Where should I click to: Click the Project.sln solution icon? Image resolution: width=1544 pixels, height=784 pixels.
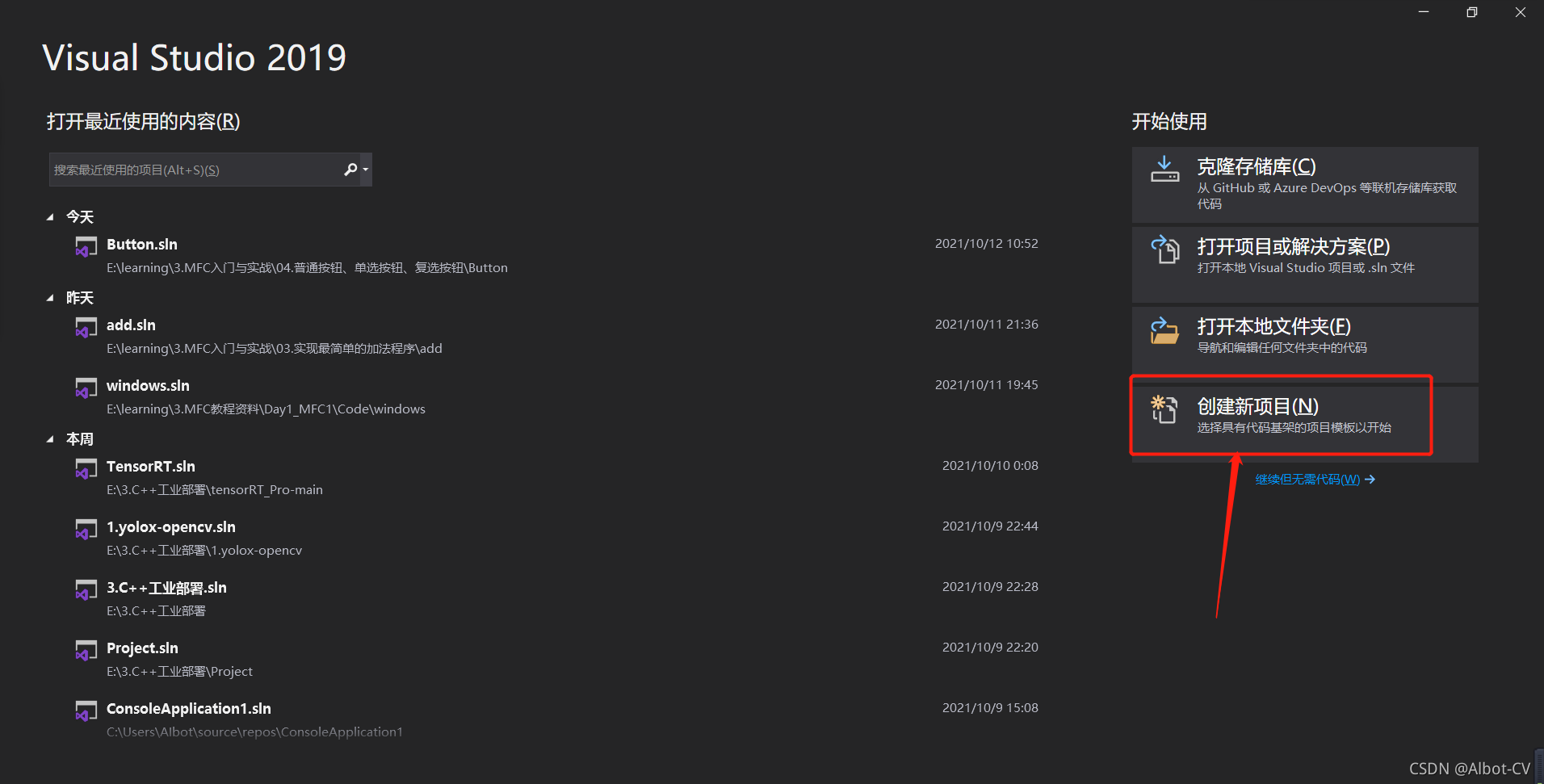coord(86,651)
